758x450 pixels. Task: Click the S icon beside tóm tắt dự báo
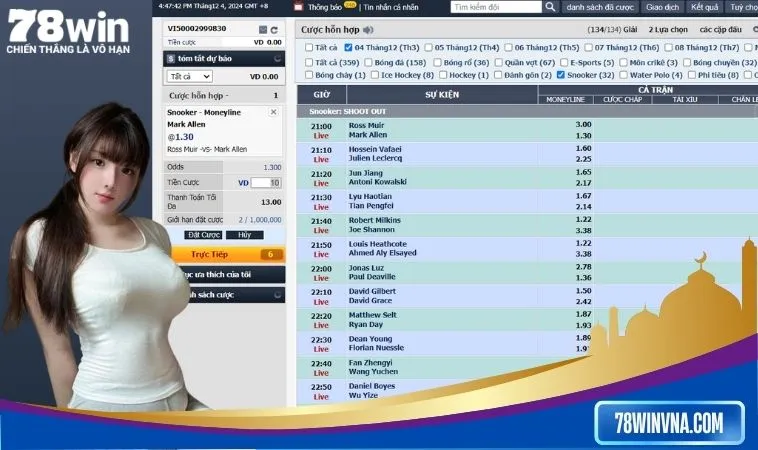coord(171,59)
